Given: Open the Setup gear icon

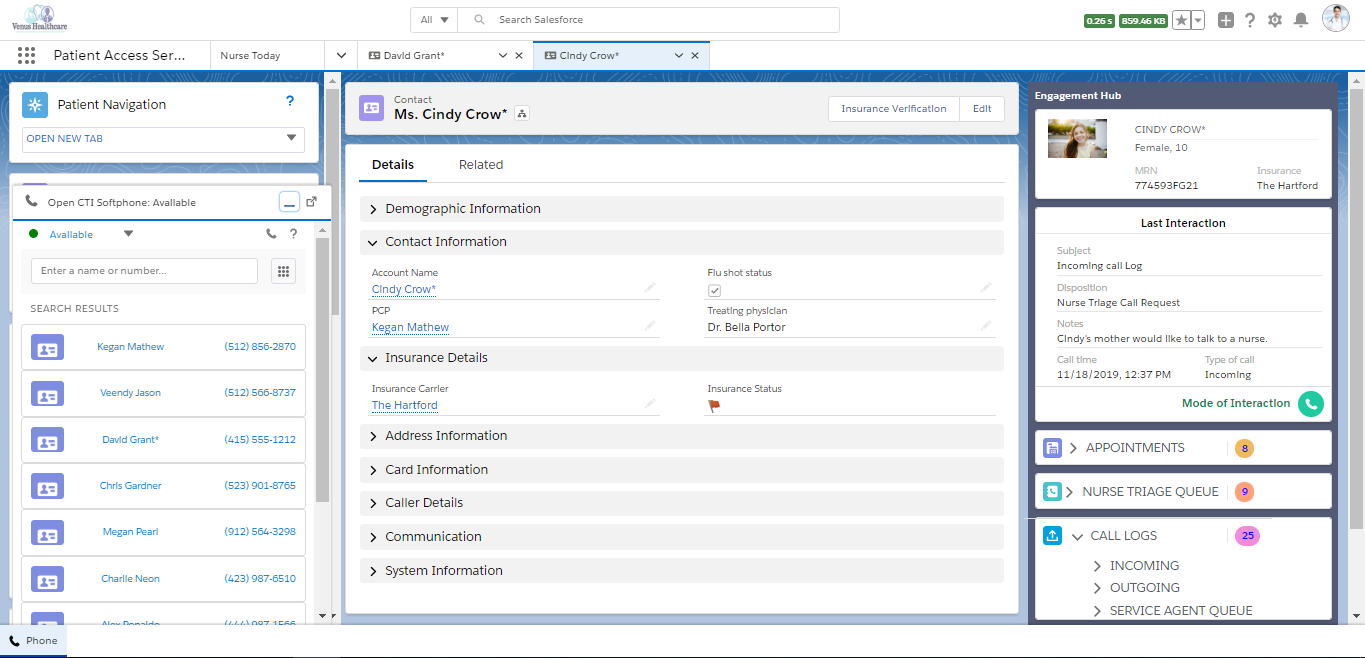Looking at the screenshot, I should coord(1275,20).
